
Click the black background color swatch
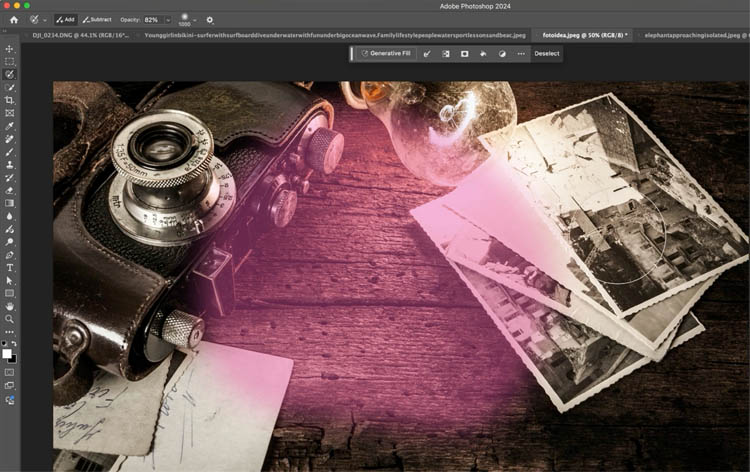click(13, 360)
